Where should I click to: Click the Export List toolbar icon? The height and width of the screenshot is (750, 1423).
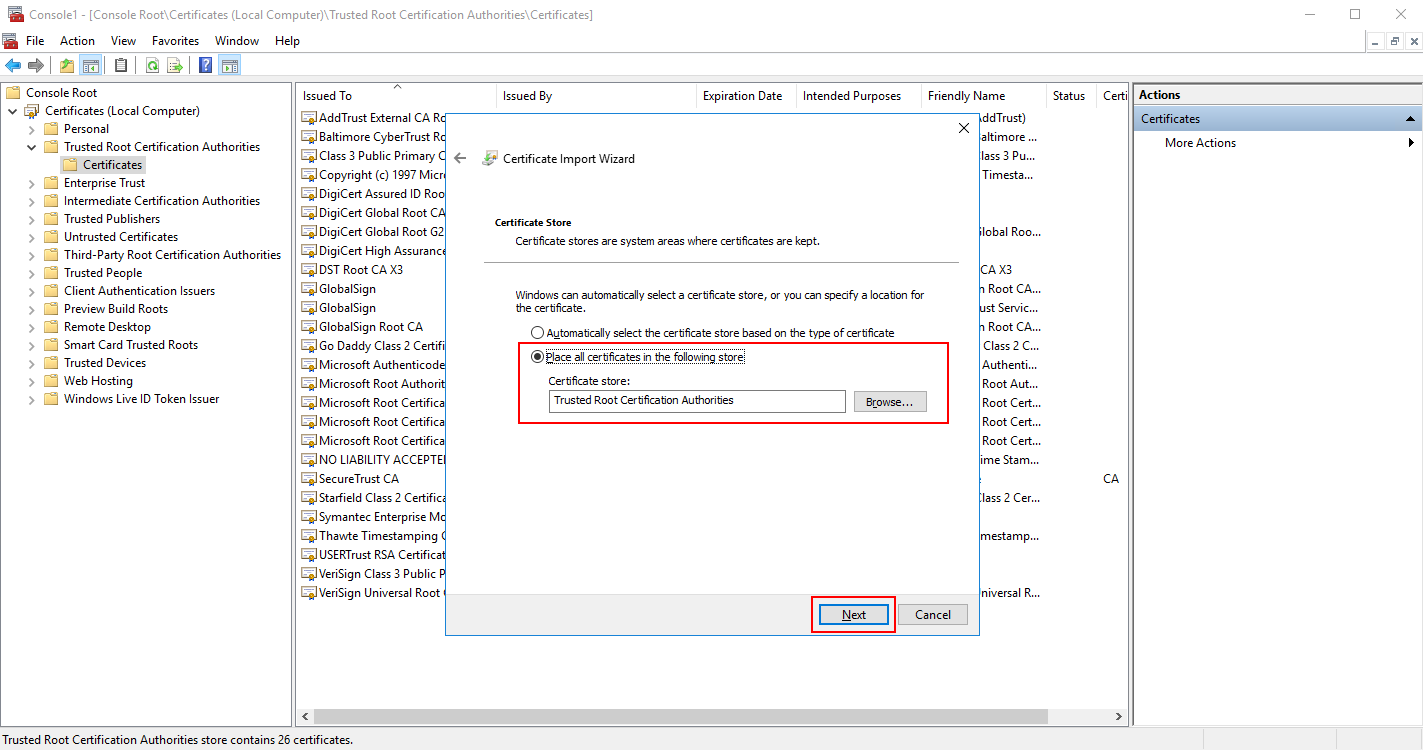point(174,65)
